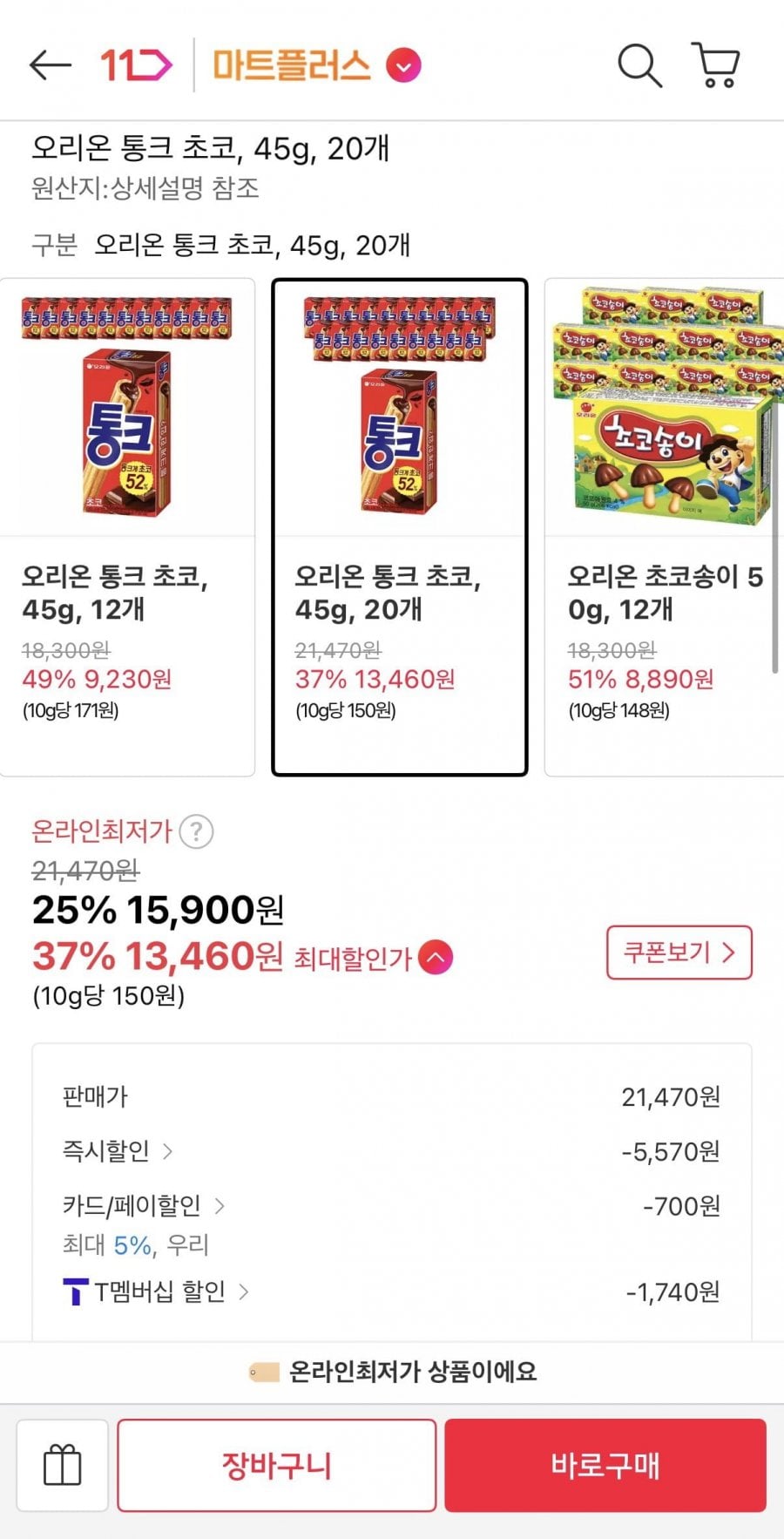Screen dimensions: 784x1539
Task: Tap the 마트플러스 verified badge icon
Action: (403, 65)
